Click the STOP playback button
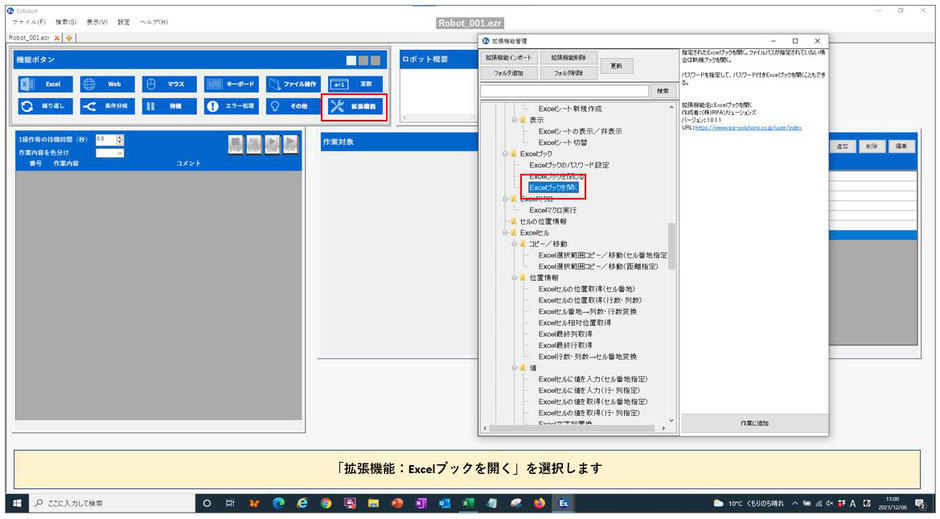940x519 pixels. [x=235, y=144]
